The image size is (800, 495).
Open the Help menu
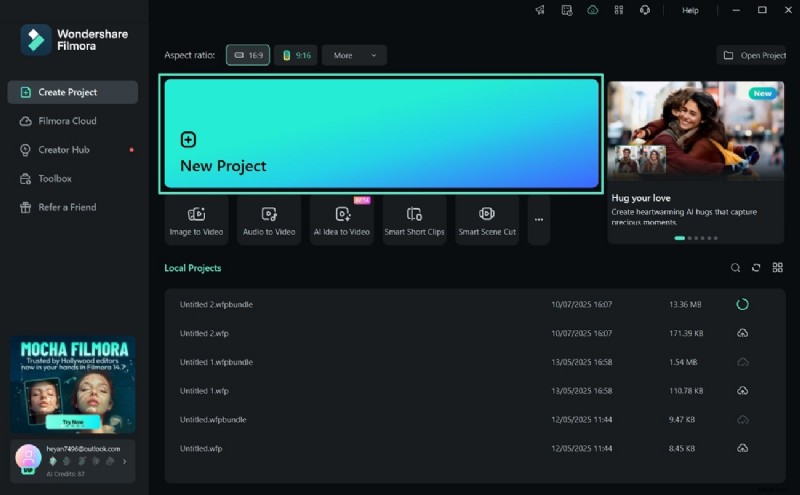(x=690, y=10)
